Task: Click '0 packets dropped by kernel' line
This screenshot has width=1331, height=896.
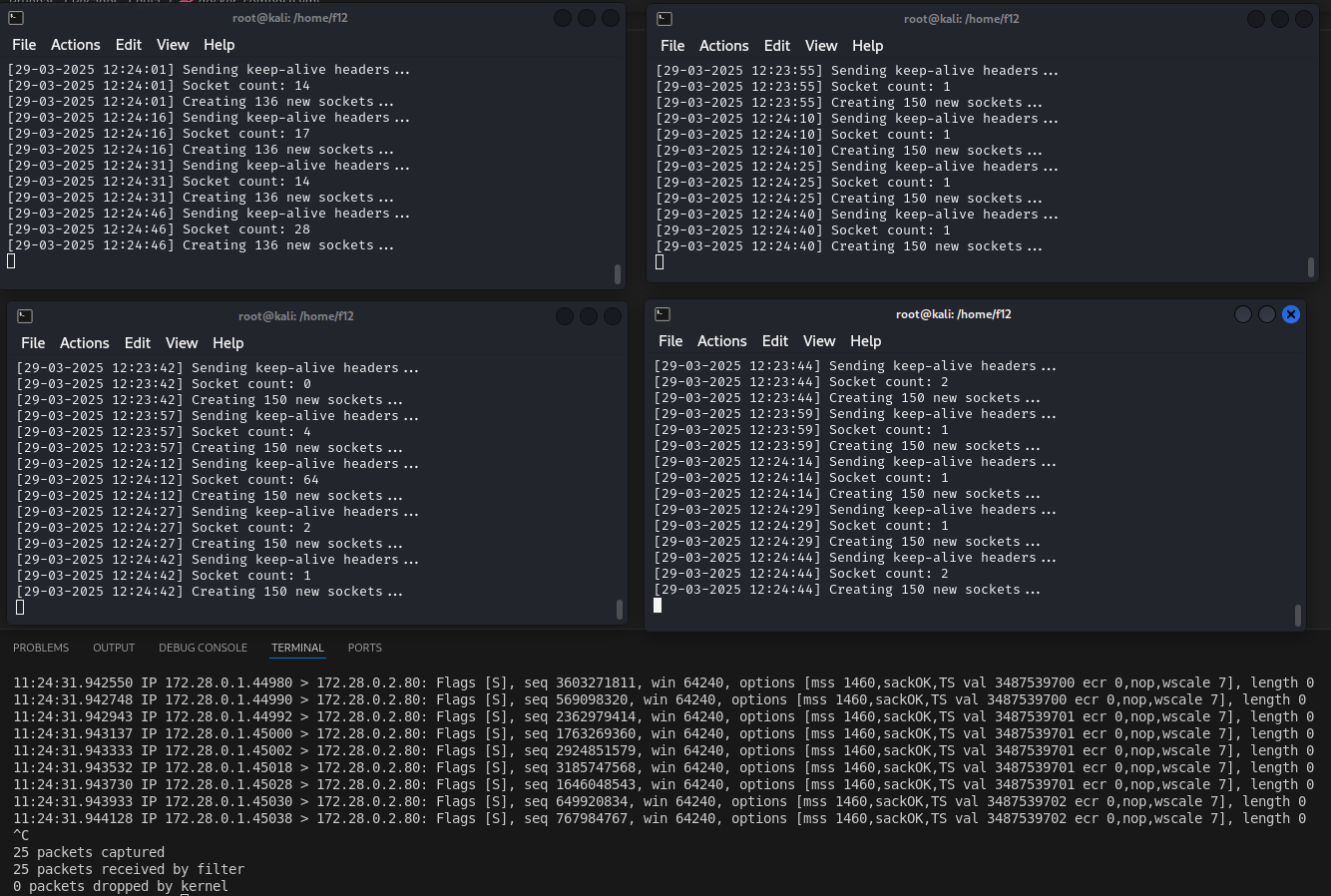Action: (121, 886)
